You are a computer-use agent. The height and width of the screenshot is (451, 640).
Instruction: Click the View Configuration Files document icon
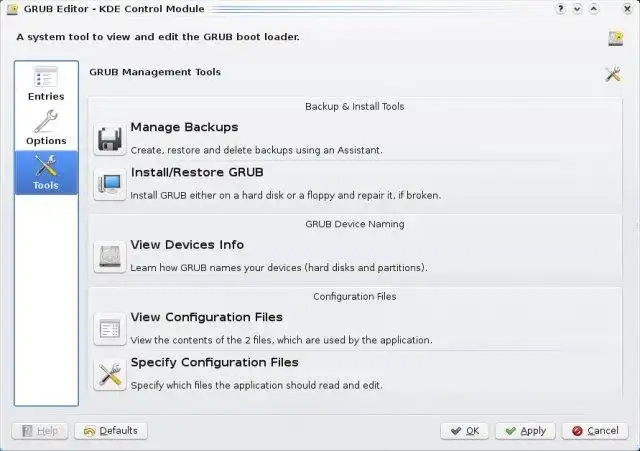point(109,328)
